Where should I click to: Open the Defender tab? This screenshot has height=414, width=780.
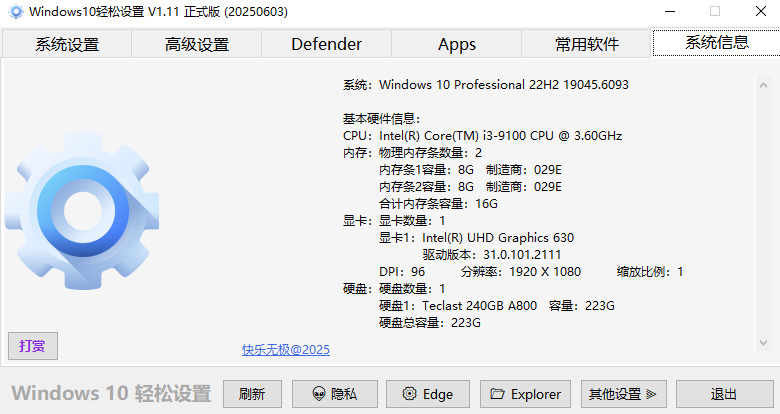pyautogui.click(x=326, y=44)
